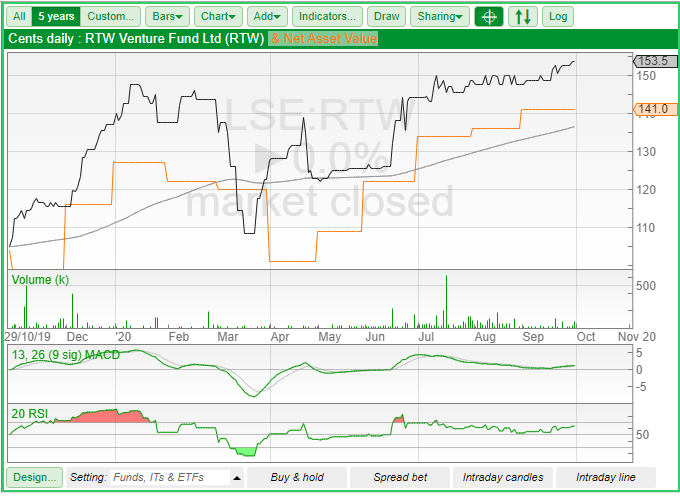Viewport: 680px width, 496px height.
Task: Select the All time range
Action: (x=19, y=16)
